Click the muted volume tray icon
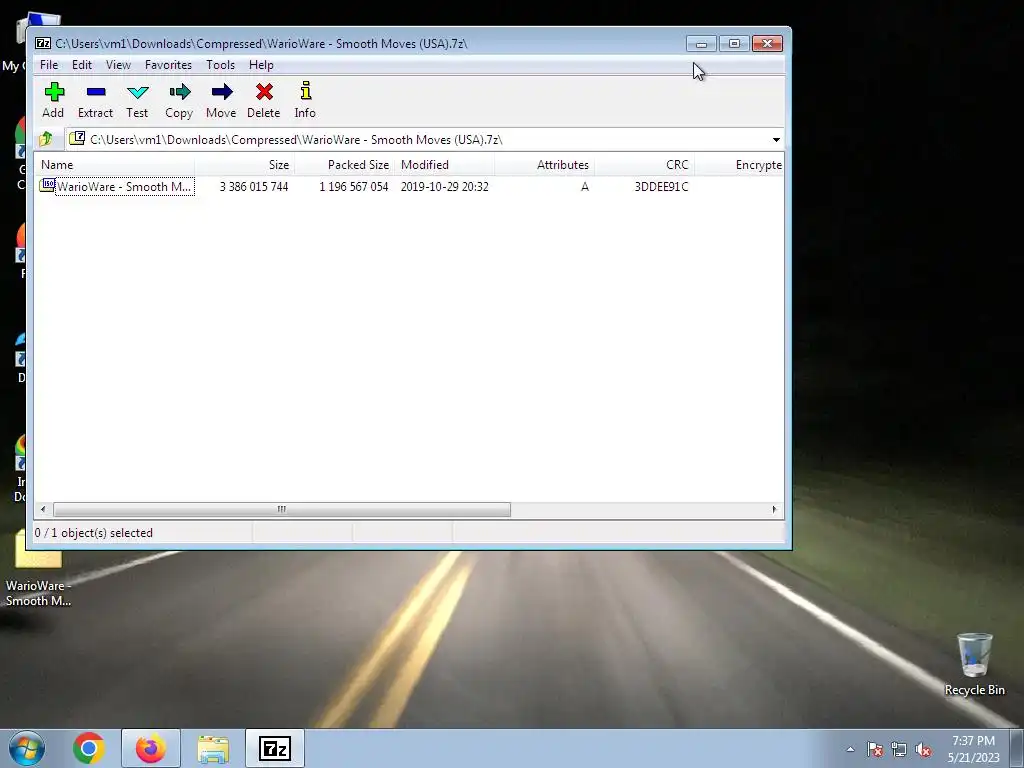The image size is (1024, 768). [x=923, y=749]
